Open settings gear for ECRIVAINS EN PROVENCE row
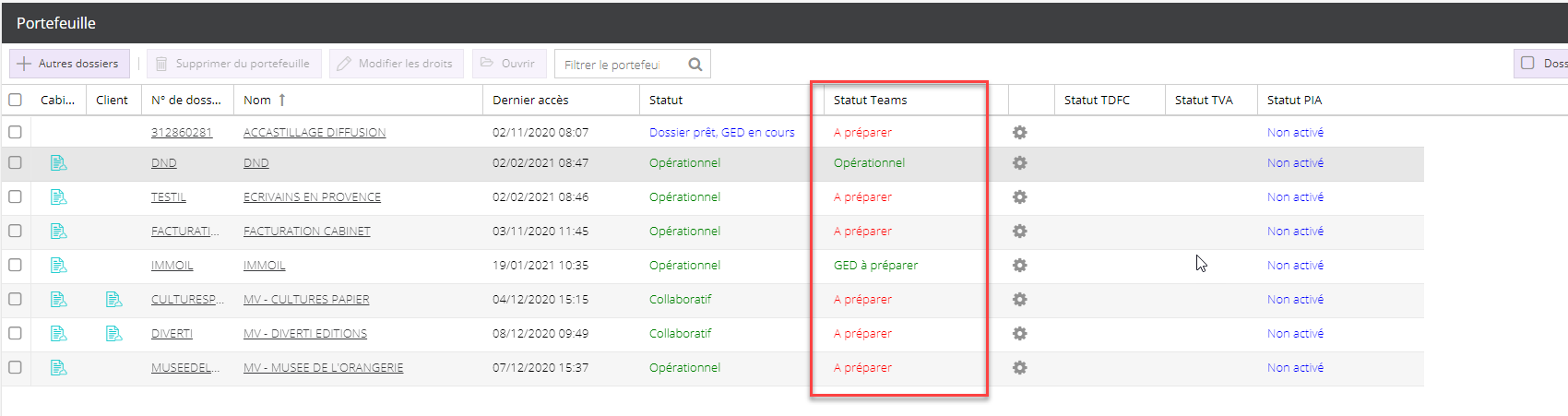Screen dimensions: 1568x416 [1019, 197]
